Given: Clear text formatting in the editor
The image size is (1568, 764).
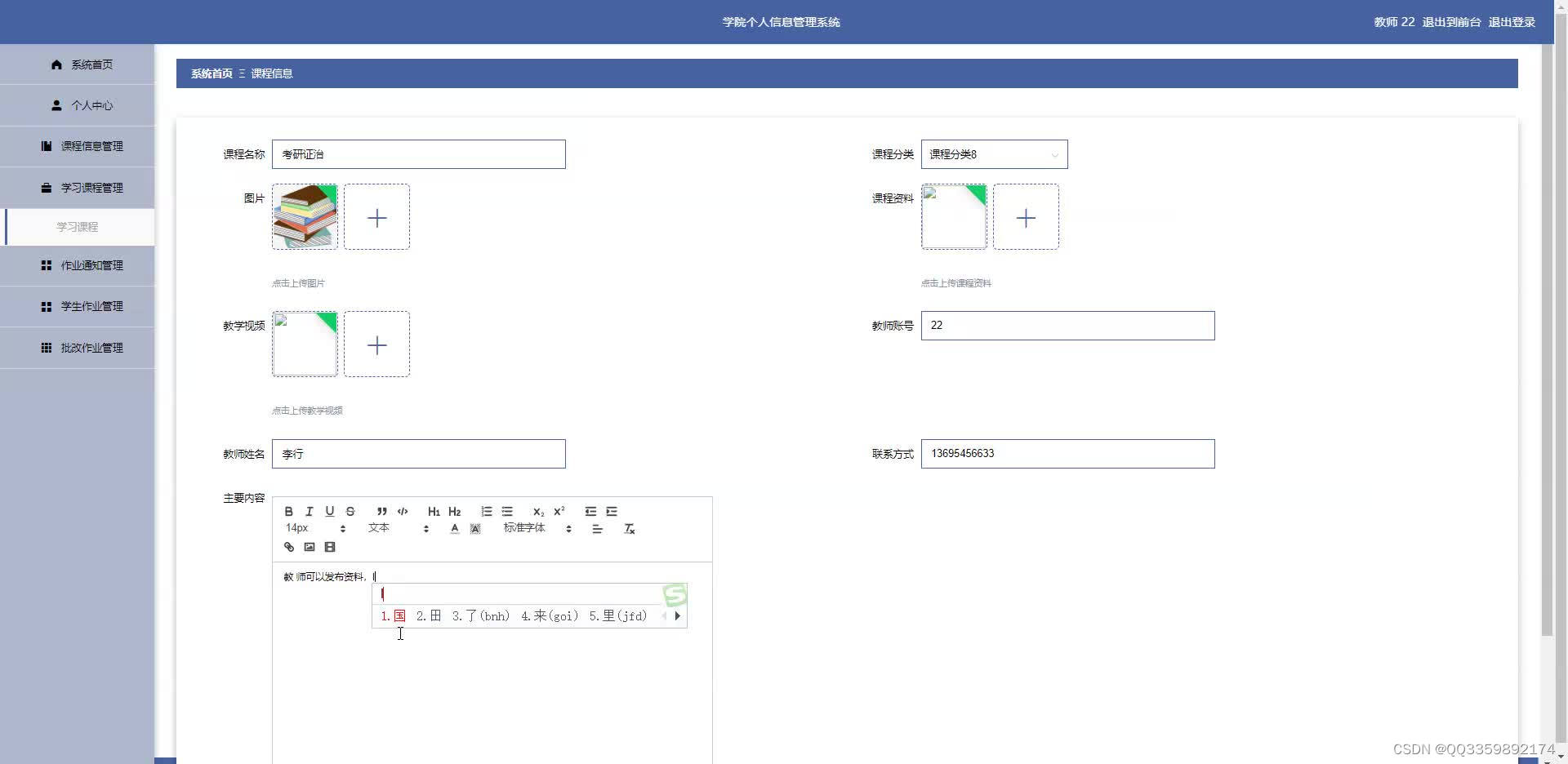Looking at the screenshot, I should (x=630, y=529).
